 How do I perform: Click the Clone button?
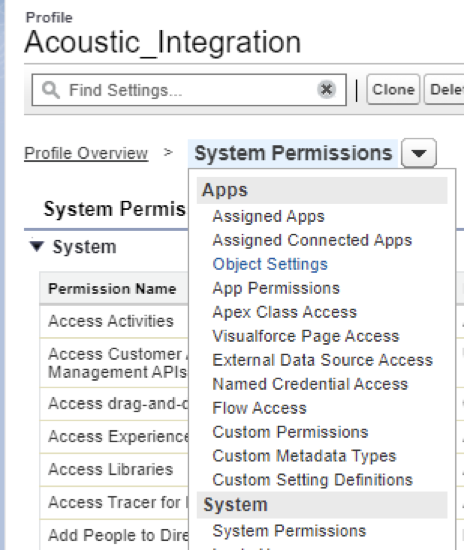click(x=393, y=89)
